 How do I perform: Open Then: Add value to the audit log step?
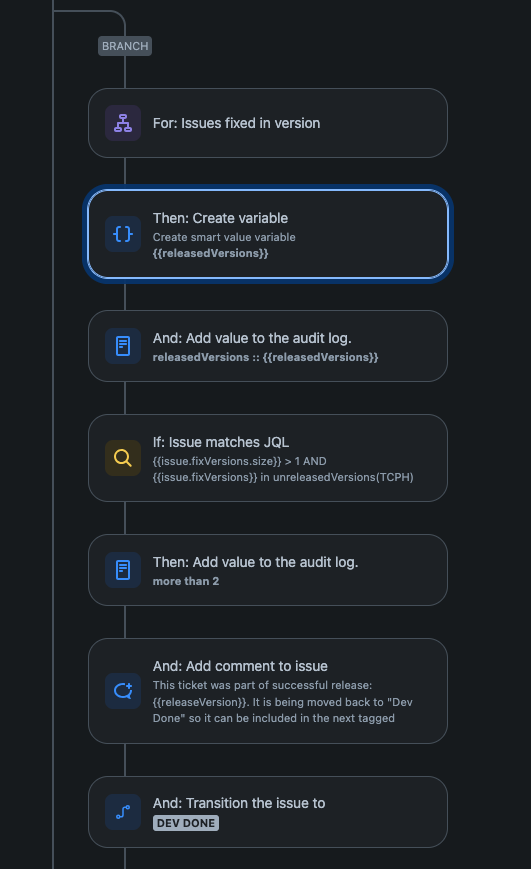point(268,570)
